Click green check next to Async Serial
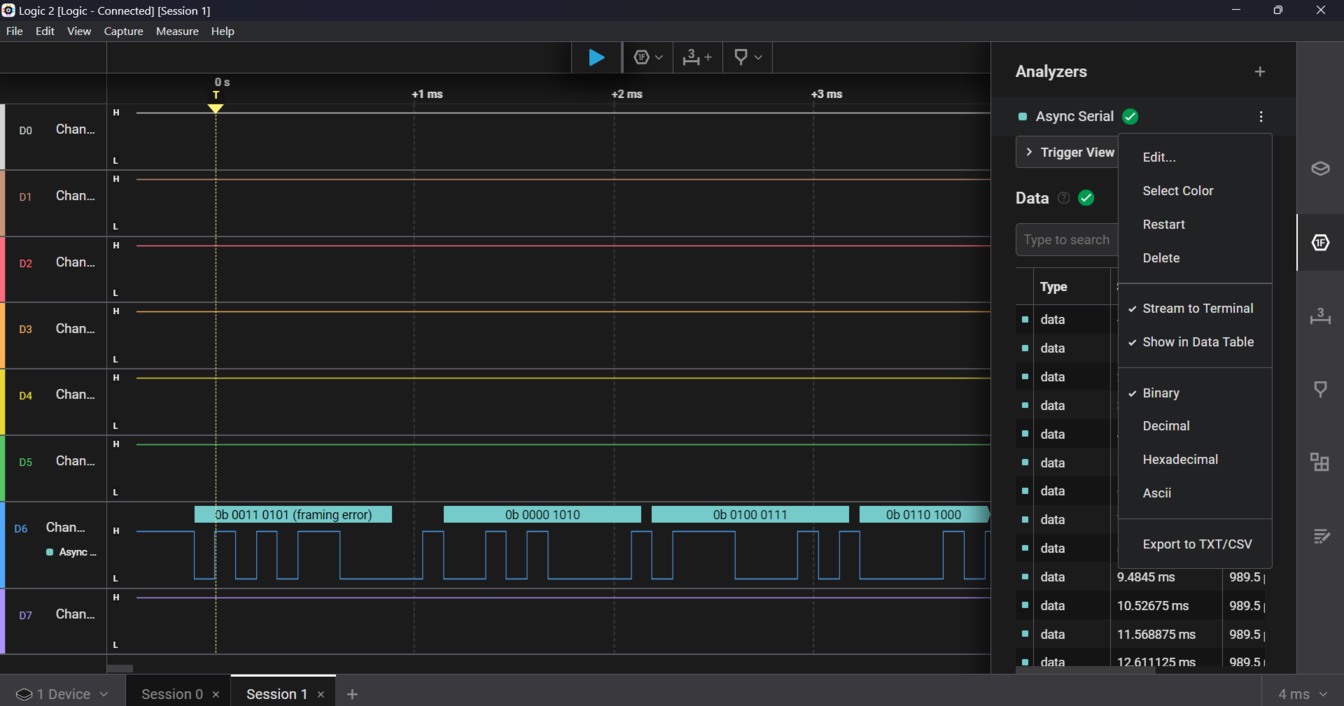Image resolution: width=1344 pixels, height=706 pixels. point(1130,117)
